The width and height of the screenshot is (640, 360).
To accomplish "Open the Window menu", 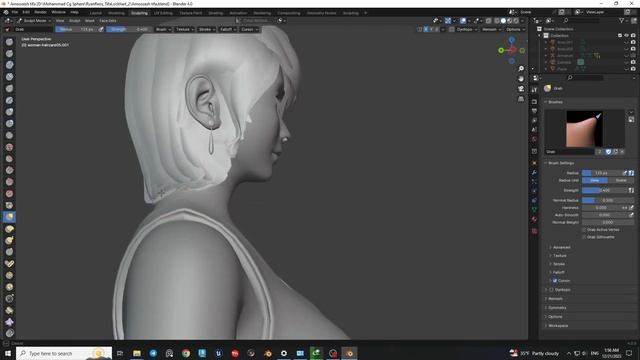I will coord(58,12).
